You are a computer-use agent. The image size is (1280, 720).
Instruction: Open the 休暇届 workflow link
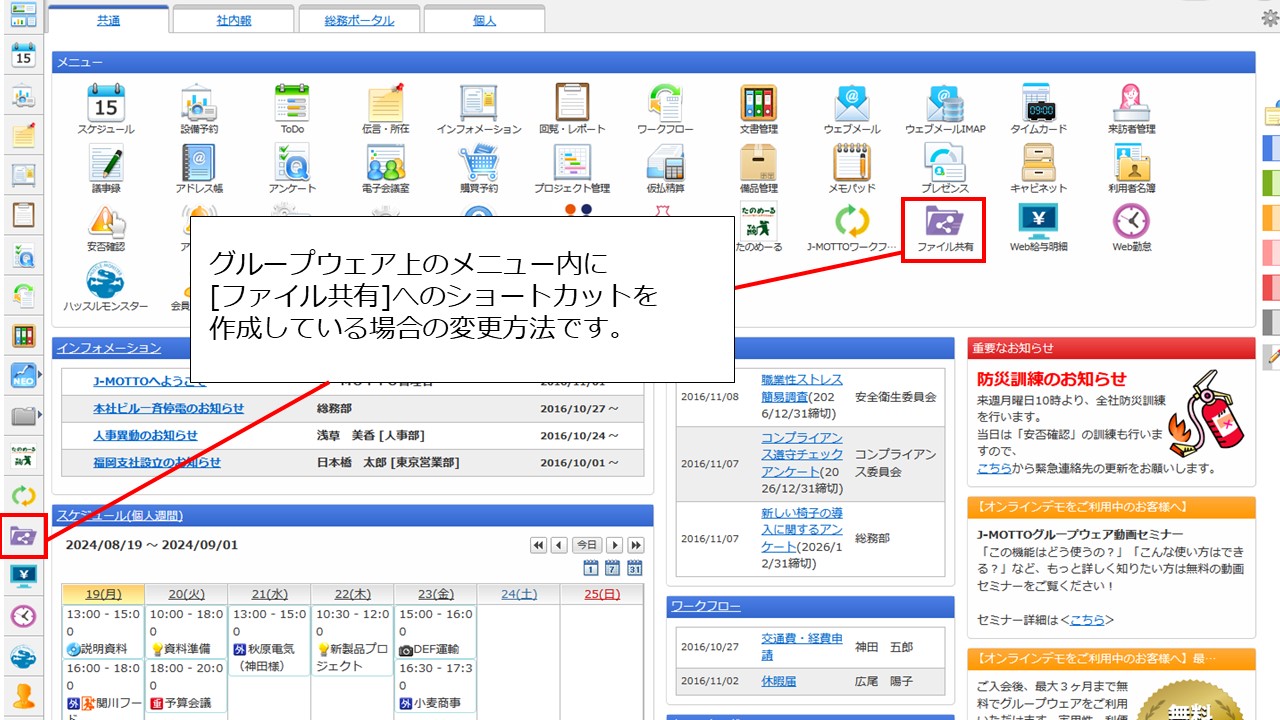tap(778, 681)
